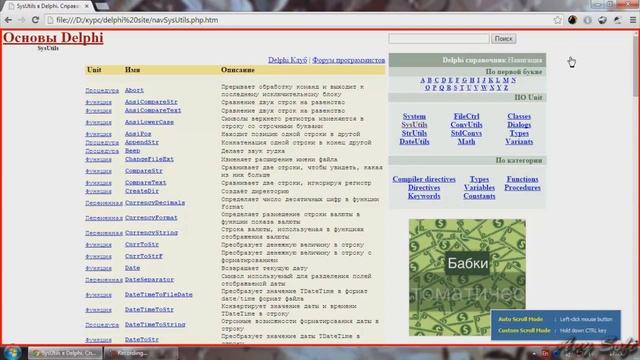This screenshot has height=360, width=640.
Task: Open the Delphi Клуб link
Action: tap(287, 60)
